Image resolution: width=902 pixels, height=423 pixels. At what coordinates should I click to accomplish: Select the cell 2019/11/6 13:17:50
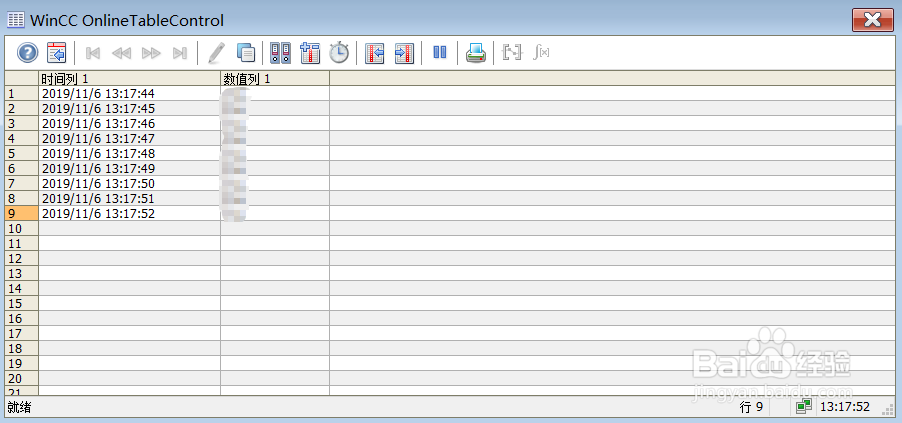pos(129,183)
